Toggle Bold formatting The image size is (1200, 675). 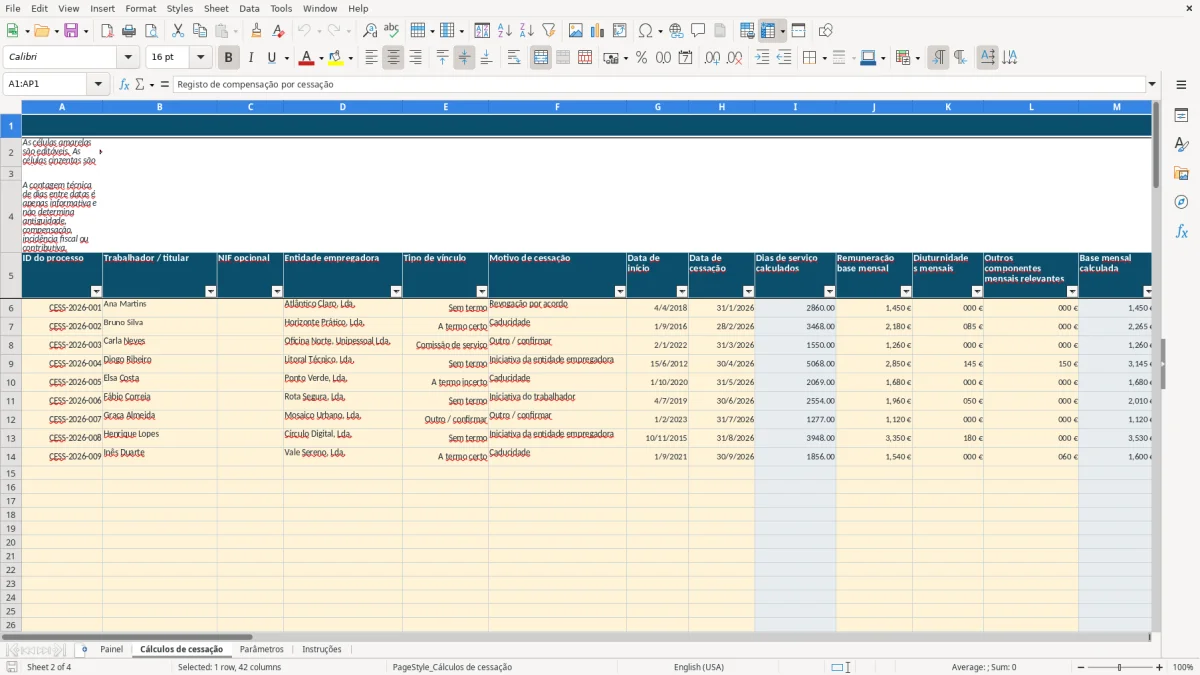228,58
